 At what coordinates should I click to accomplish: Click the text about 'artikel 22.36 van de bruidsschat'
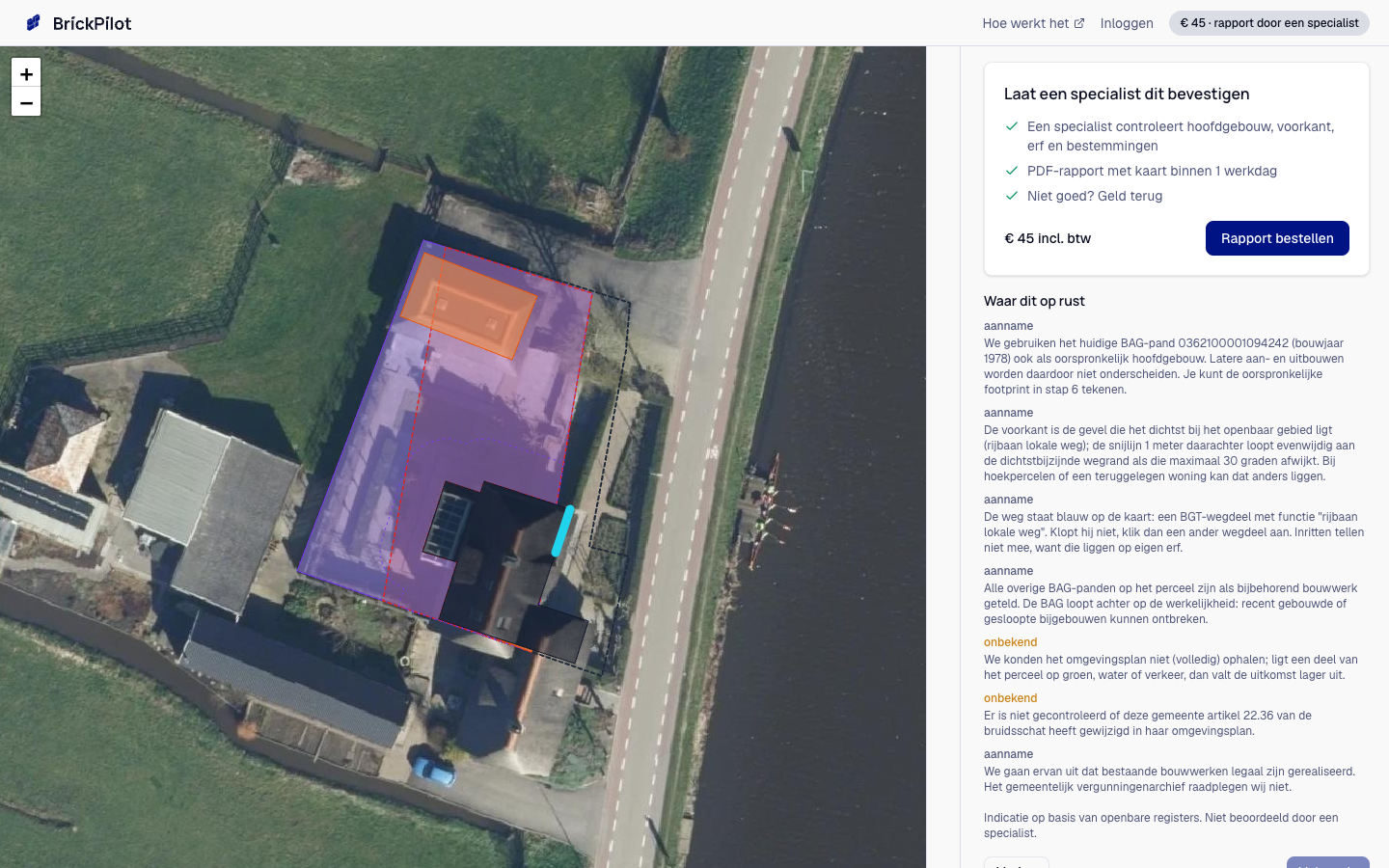1148,723
